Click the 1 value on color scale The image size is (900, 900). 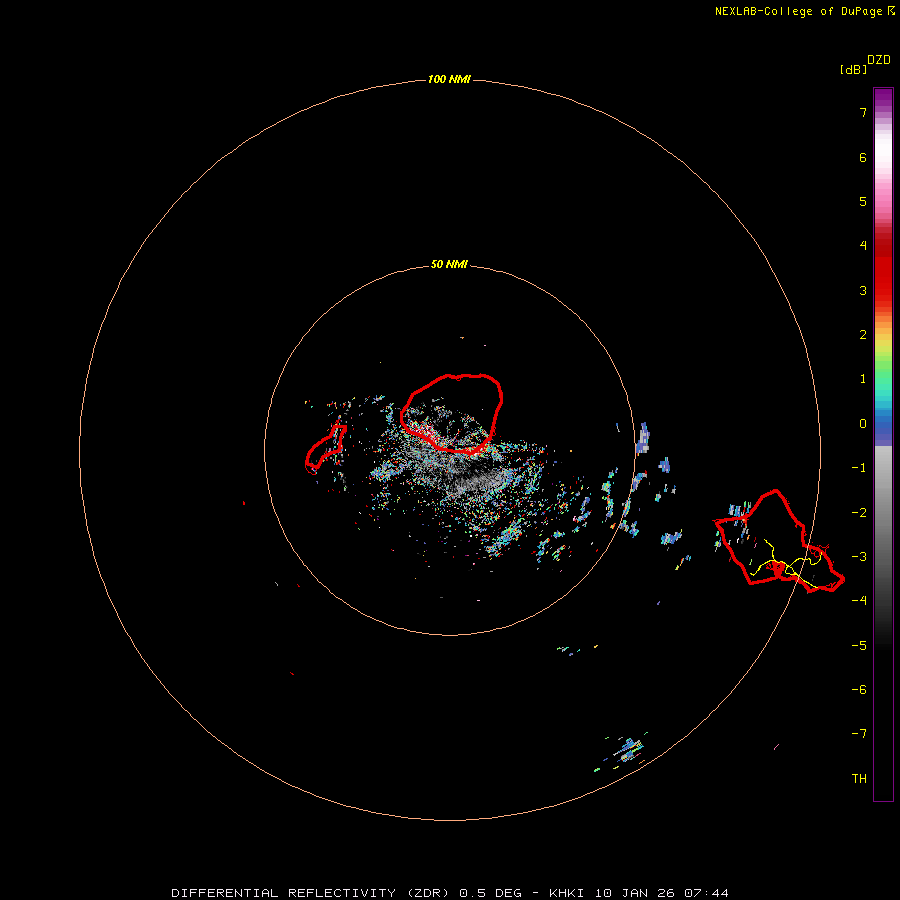click(863, 379)
